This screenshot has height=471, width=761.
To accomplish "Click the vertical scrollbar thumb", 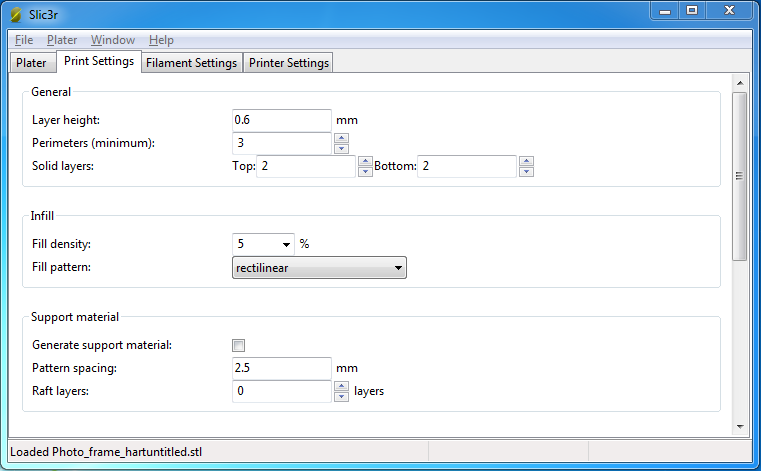I will 739,176.
